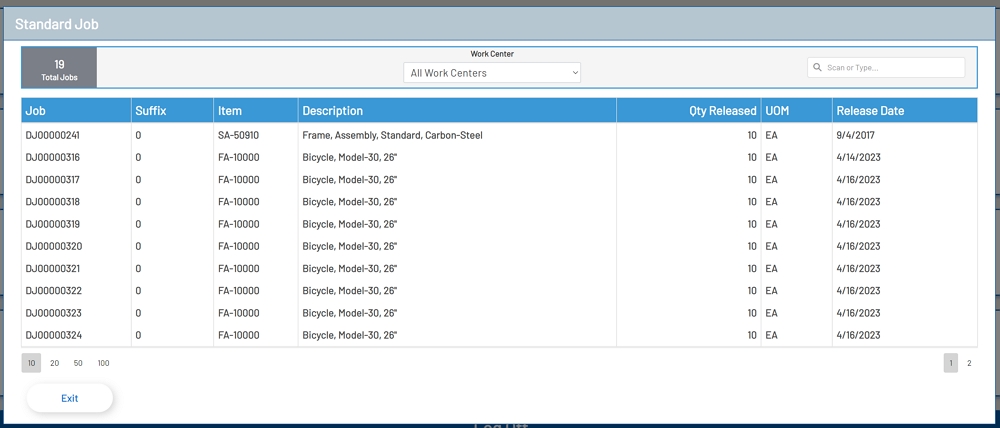The height and width of the screenshot is (428, 1000).
Task: Go to page 2 of results
Action: click(x=968, y=363)
